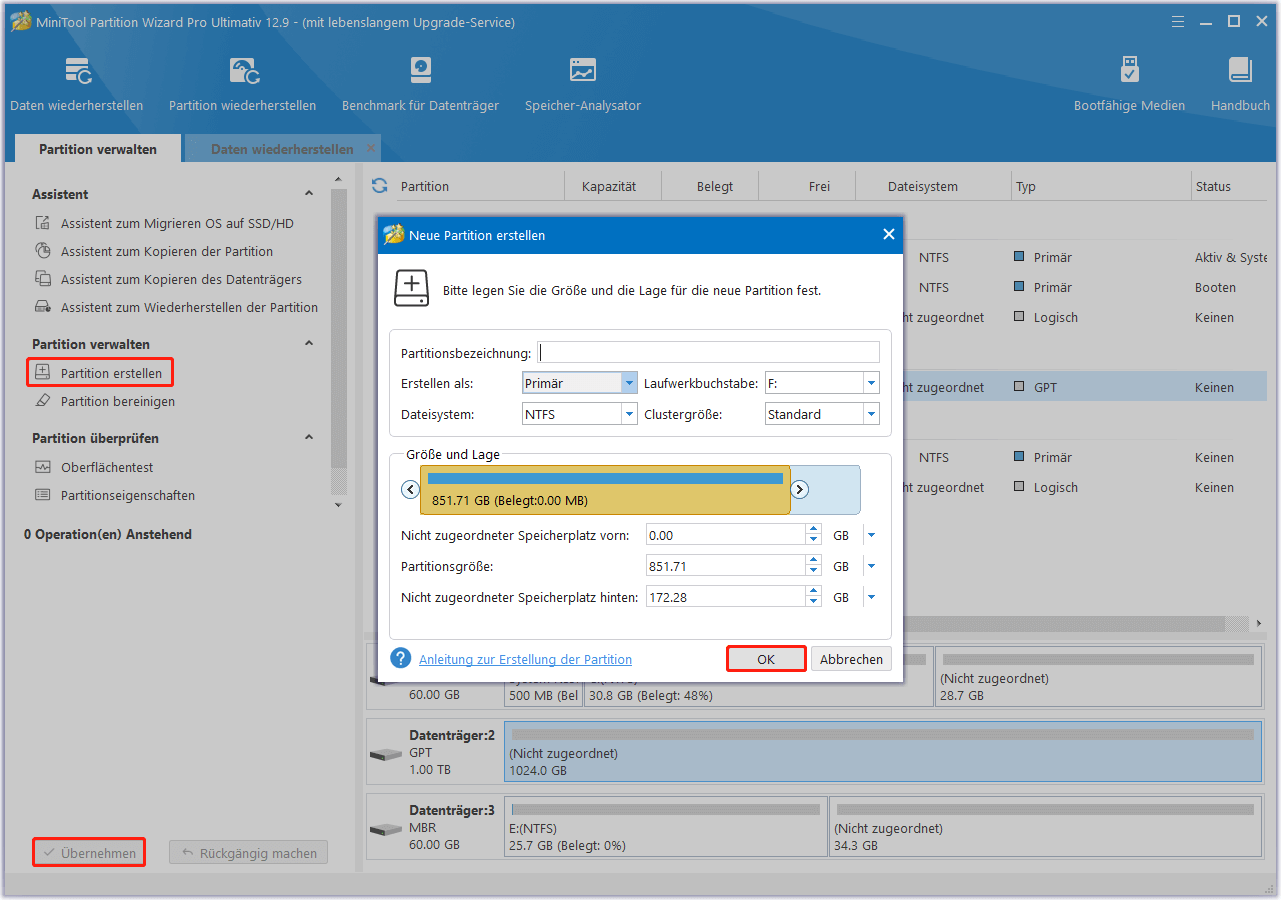The image size is (1281, 901).
Task: Click Nicht zugeordneter Speicherplatz vorn field
Action: [726, 536]
